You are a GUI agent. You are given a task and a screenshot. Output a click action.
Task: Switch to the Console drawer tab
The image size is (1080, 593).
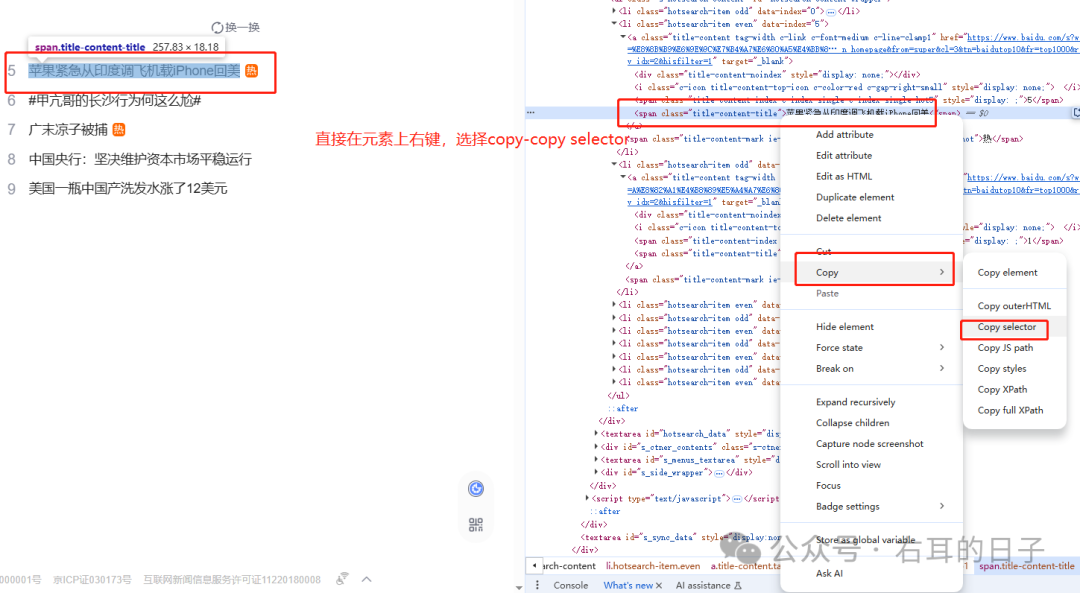point(571,586)
